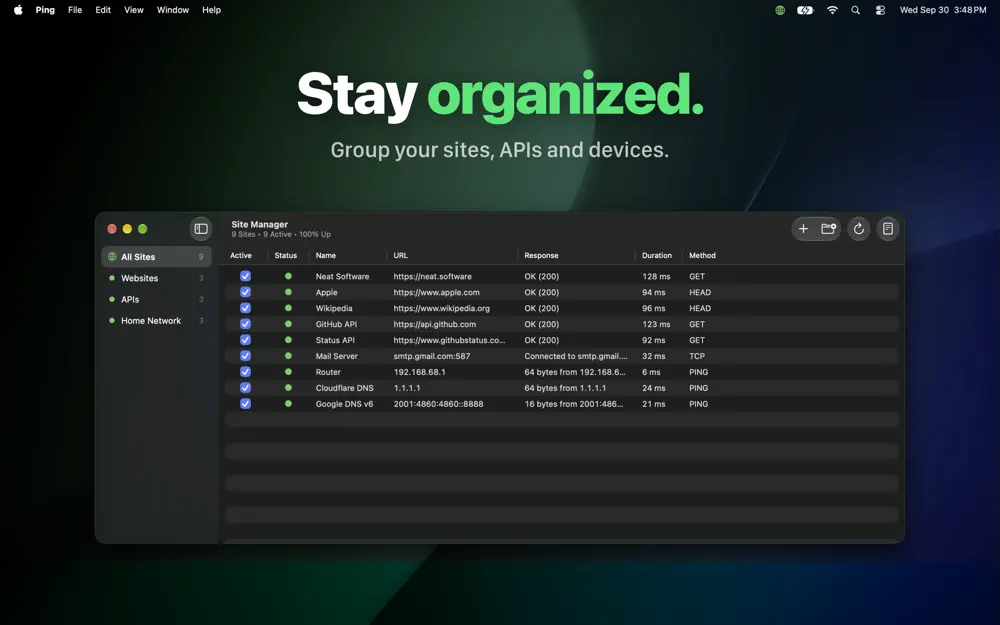Create a new group folder icon
Screen dimensions: 1000x625
(x=828, y=228)
